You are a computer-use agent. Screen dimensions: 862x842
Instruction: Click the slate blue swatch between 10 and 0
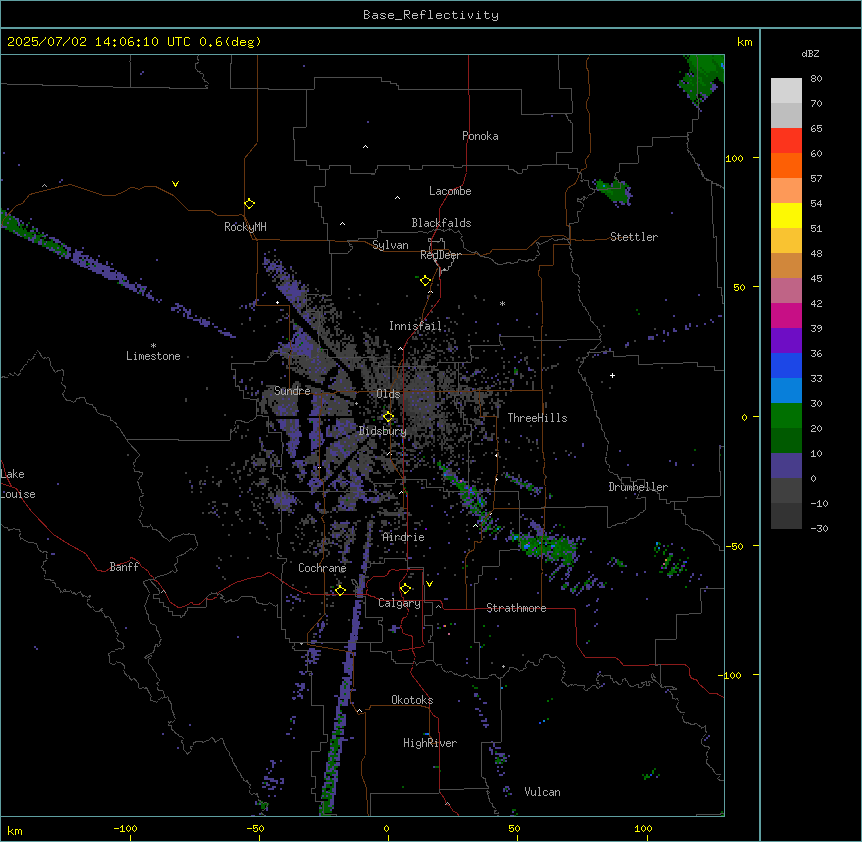click(x=786, y=466)
